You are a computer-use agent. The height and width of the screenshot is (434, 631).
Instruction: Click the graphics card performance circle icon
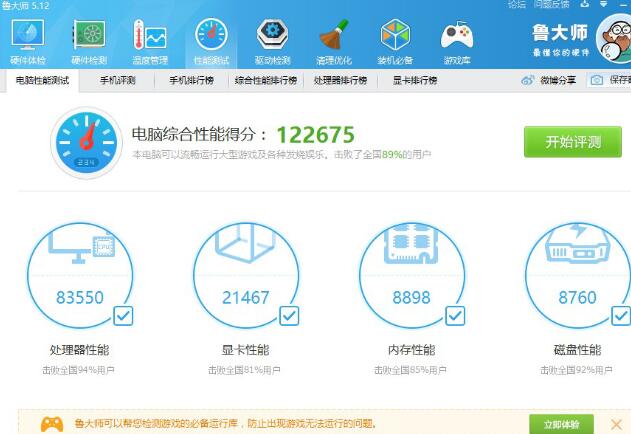point(246,275)
